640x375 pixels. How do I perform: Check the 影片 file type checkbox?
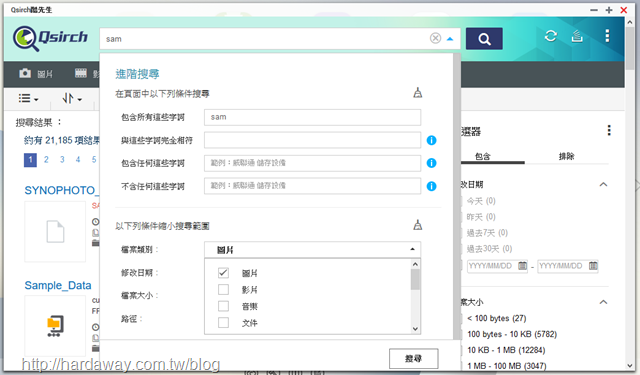[x=223, y=289]
